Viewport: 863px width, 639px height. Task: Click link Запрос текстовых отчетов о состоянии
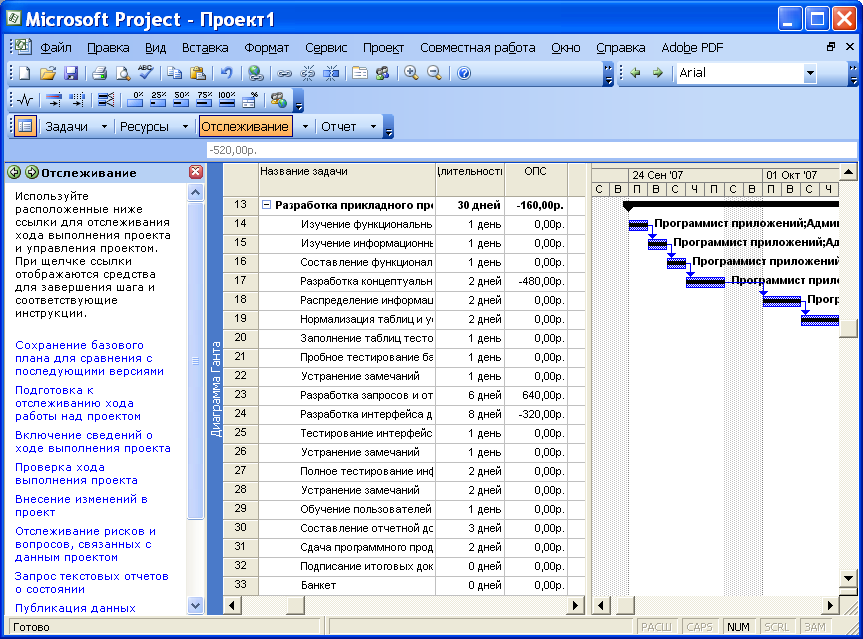click(x=91, y=583)
